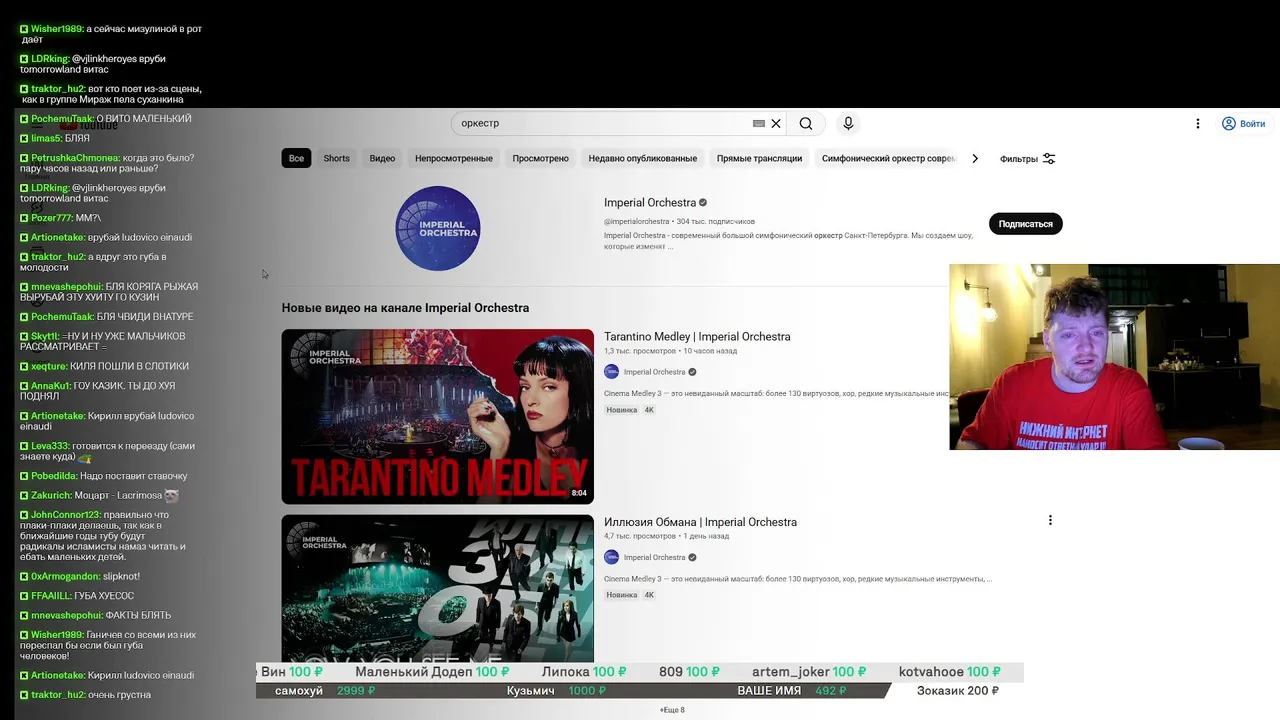
Task: Show more filter chips with right chevron
Action: [x=975, y=158]
